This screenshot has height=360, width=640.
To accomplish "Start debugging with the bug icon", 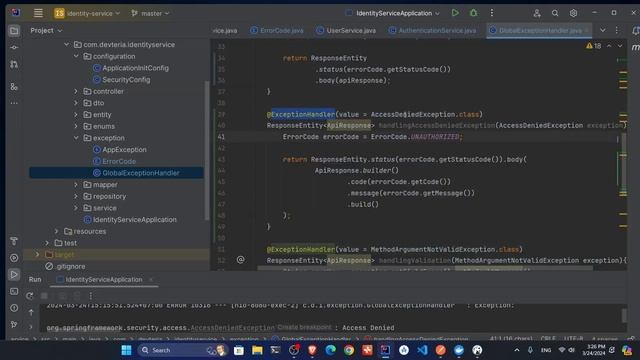I will coord(473,13).
